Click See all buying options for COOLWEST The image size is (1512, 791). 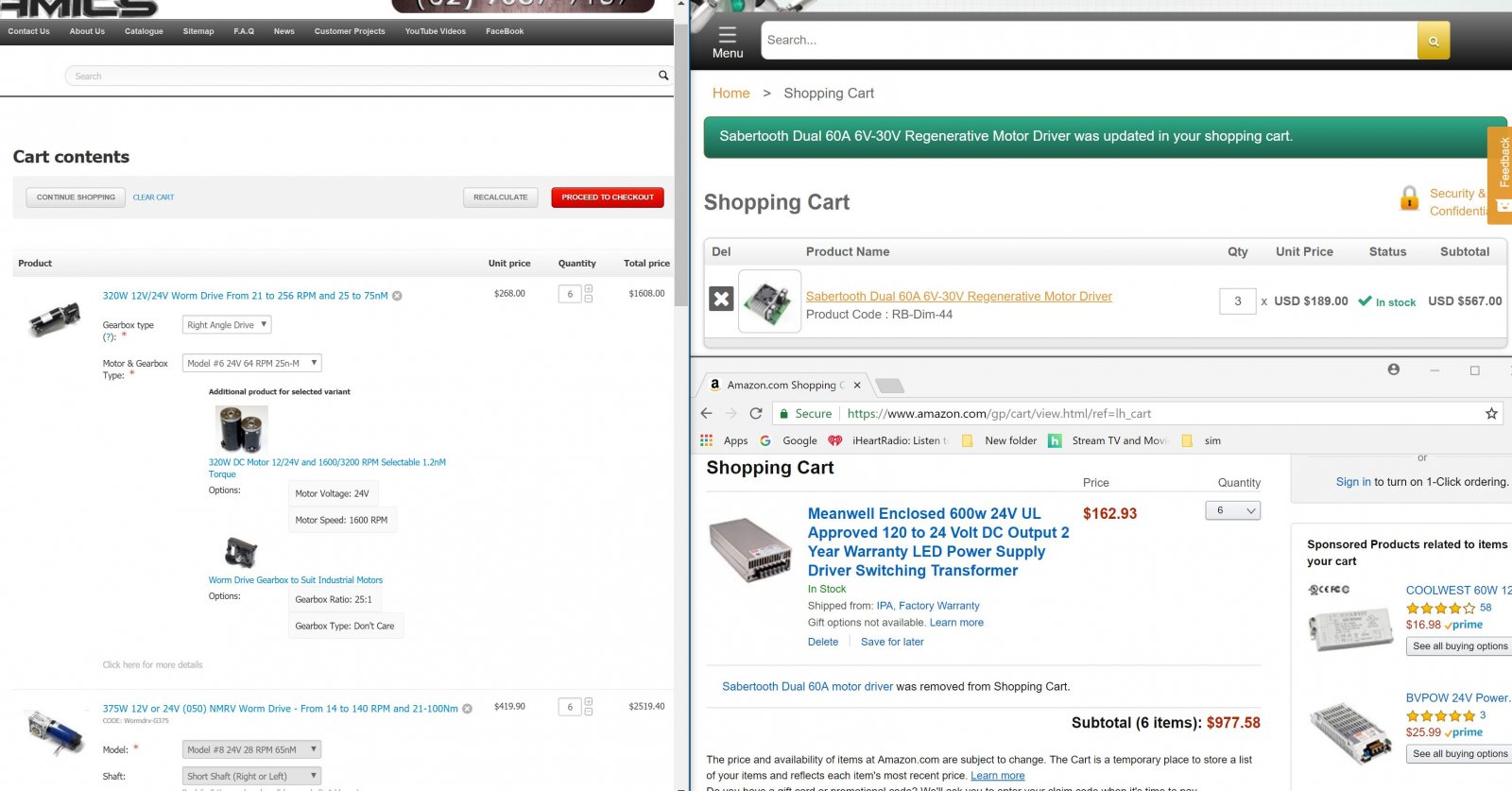[x=1460, y=646]
